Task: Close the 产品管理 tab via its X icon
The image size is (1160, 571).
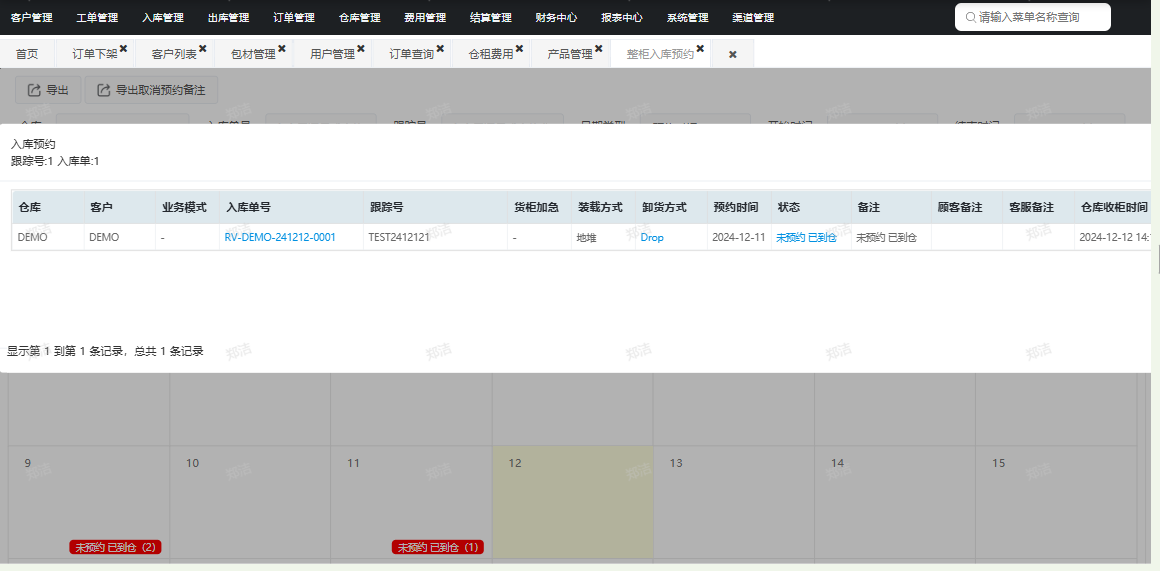Action: pyautogui.click(x=598, y=49)
